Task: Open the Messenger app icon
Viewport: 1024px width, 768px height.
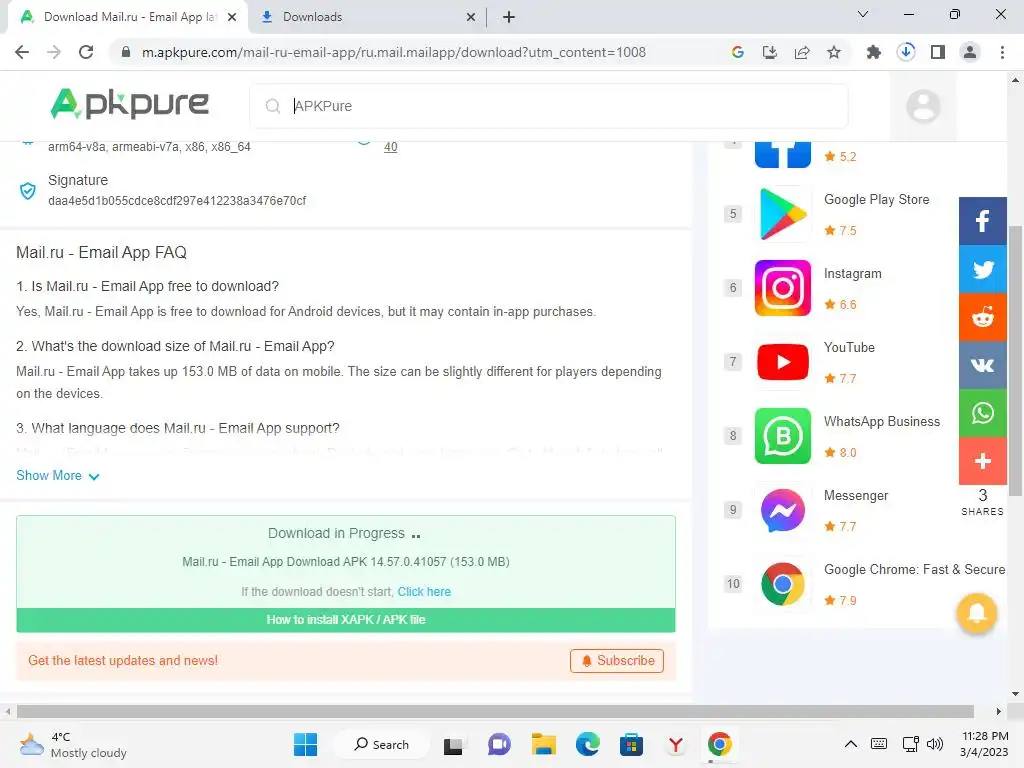Action: coord(782,510)
